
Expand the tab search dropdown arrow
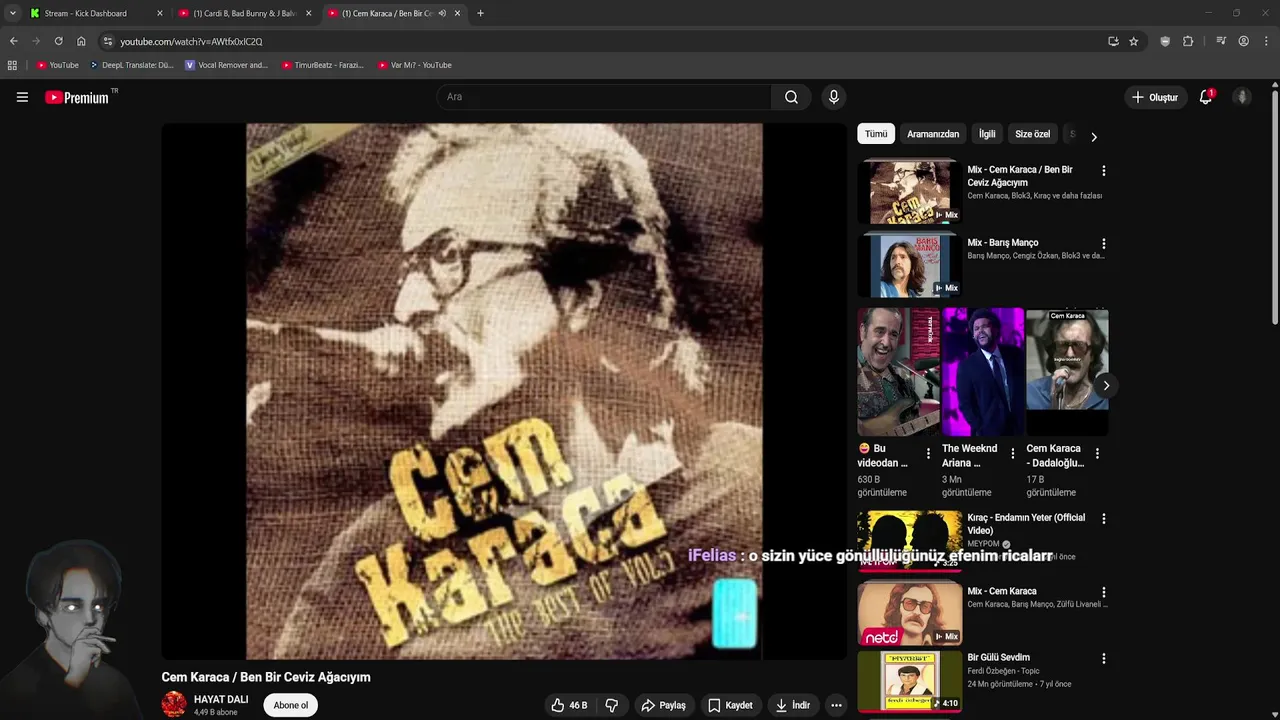pos(12,13)
